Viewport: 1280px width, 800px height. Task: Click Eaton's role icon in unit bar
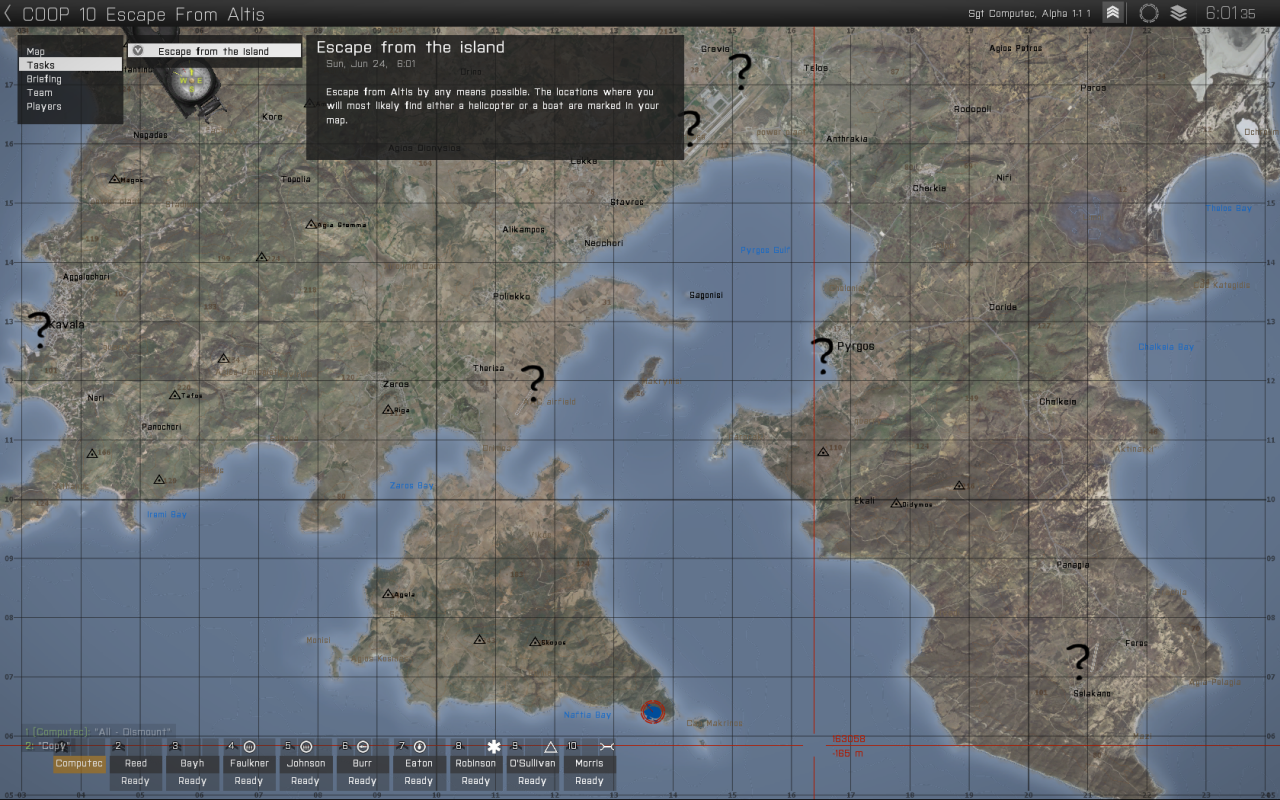[x=420, y=746]
